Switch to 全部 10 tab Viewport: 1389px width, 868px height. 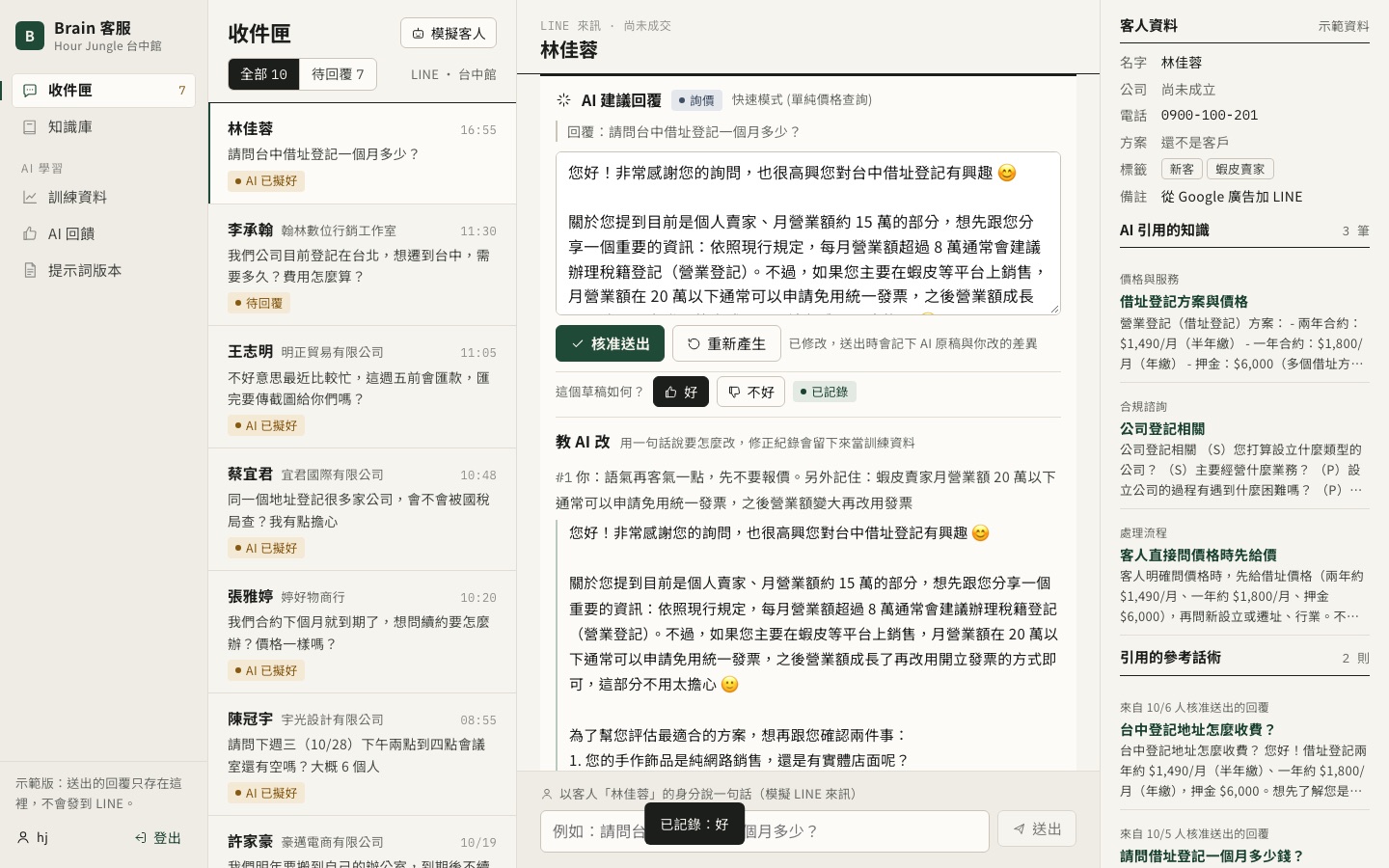click(x=263, y=74)
